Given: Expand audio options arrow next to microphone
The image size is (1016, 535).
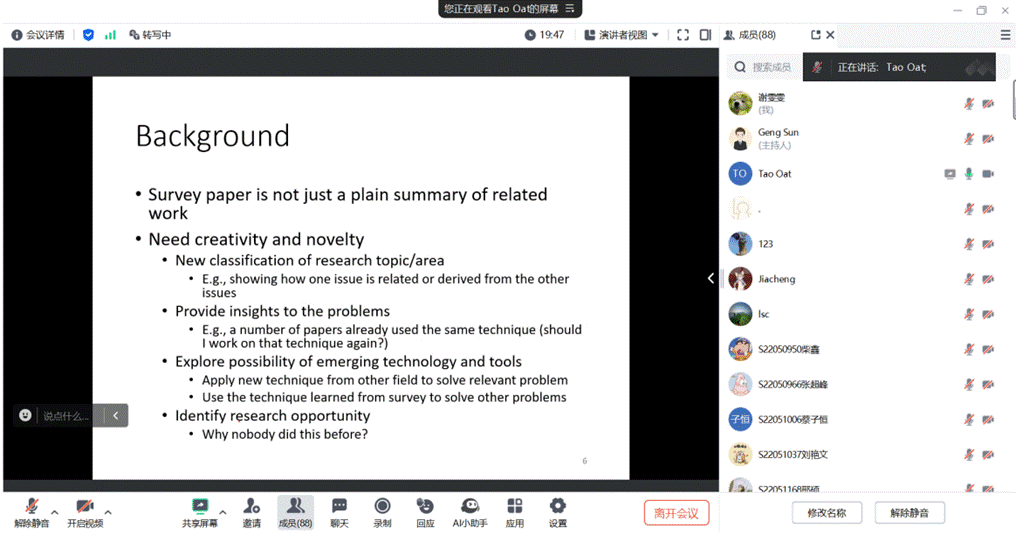Looking at the screenshot, I should 55,513.
